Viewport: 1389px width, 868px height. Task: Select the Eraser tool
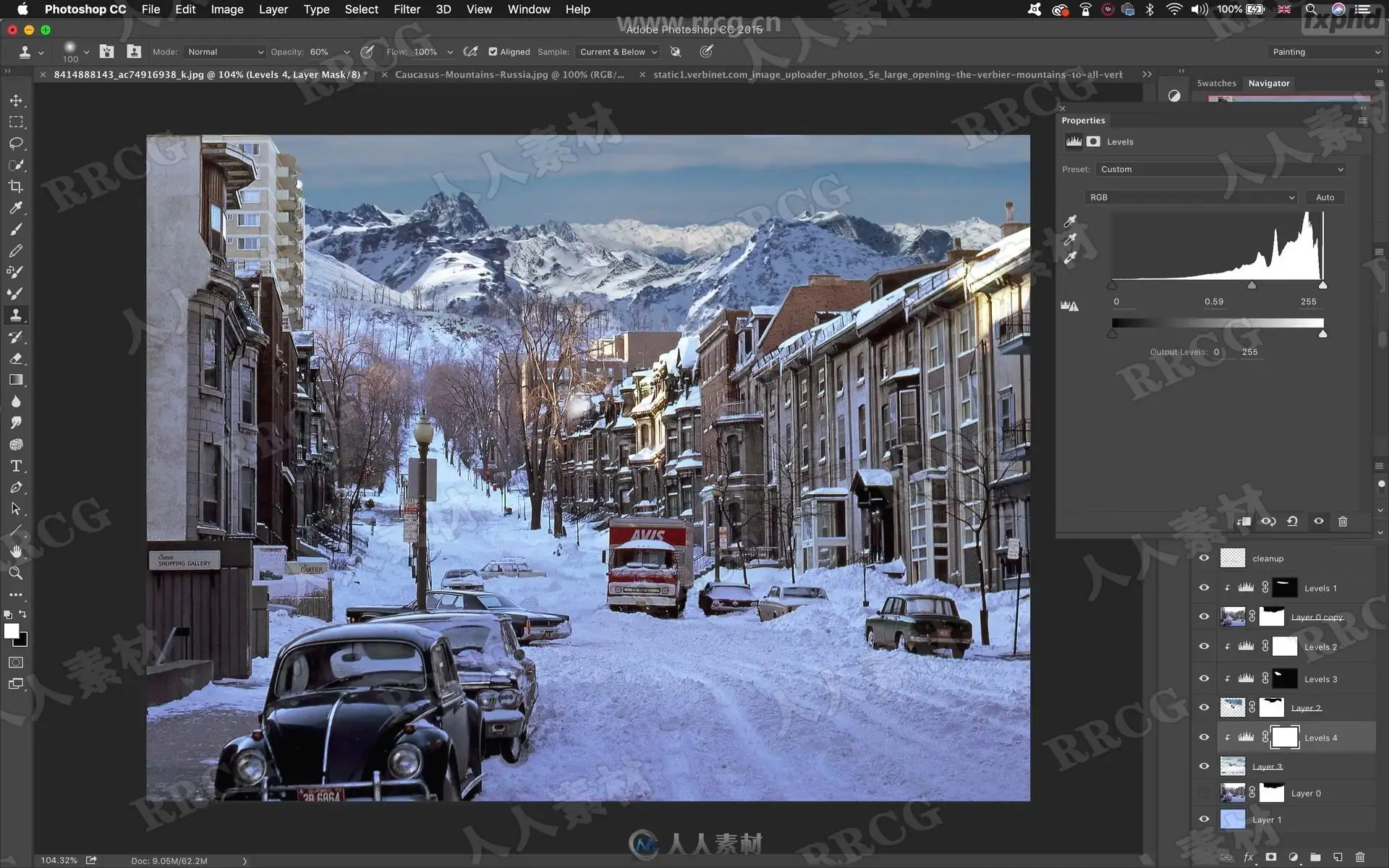point(16,359)
